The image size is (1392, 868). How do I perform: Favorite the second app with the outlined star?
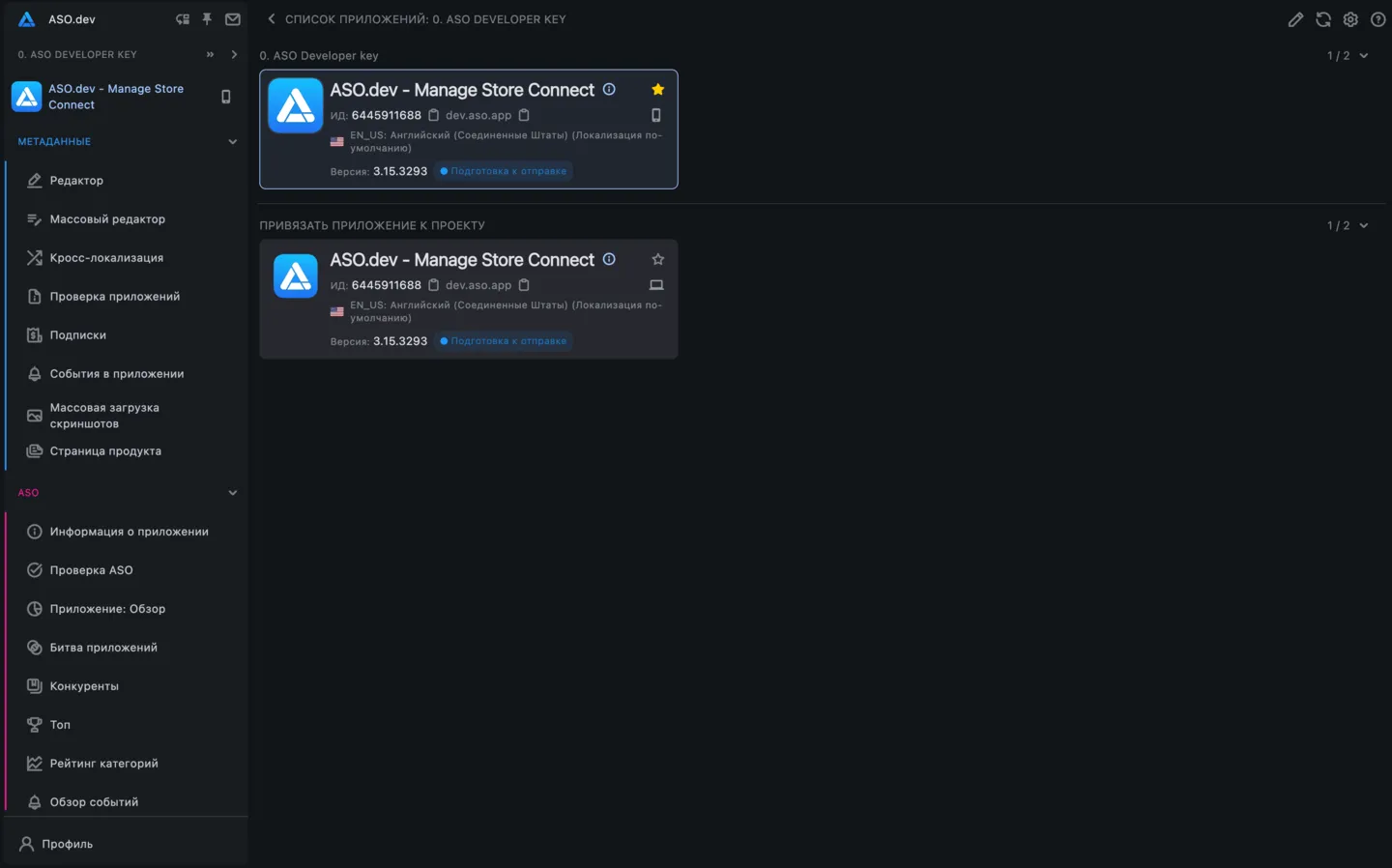click(x=658, y=259)
